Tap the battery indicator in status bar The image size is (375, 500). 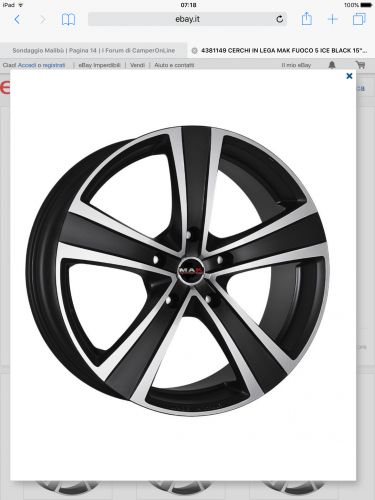366,5
